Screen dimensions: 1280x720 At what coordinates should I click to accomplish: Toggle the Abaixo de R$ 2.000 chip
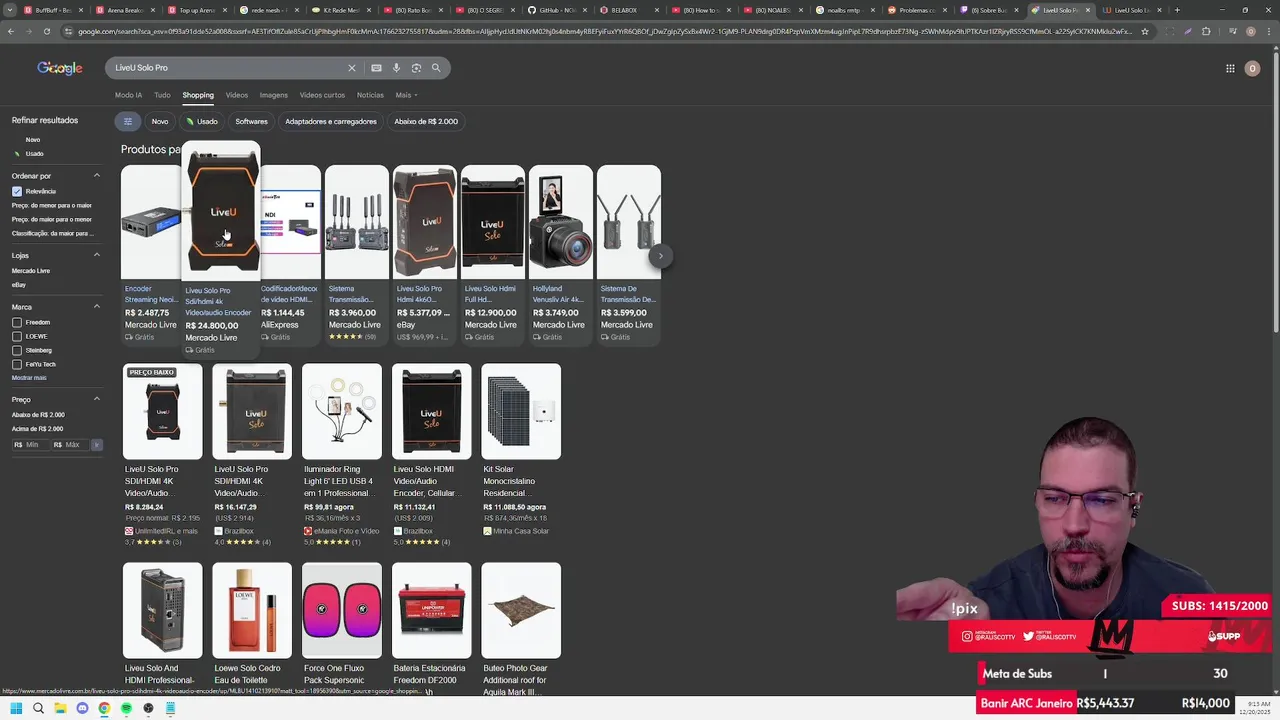coord(426,121)
